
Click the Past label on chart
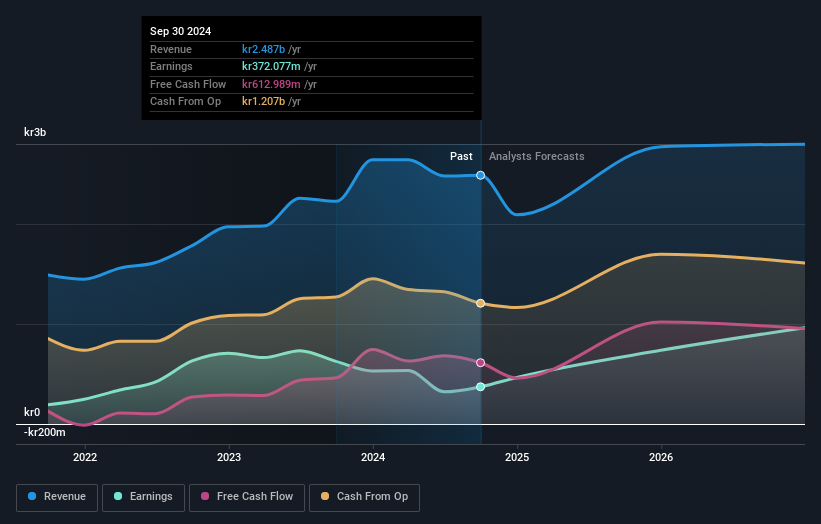pyautogui.click(x=461, y=156)
